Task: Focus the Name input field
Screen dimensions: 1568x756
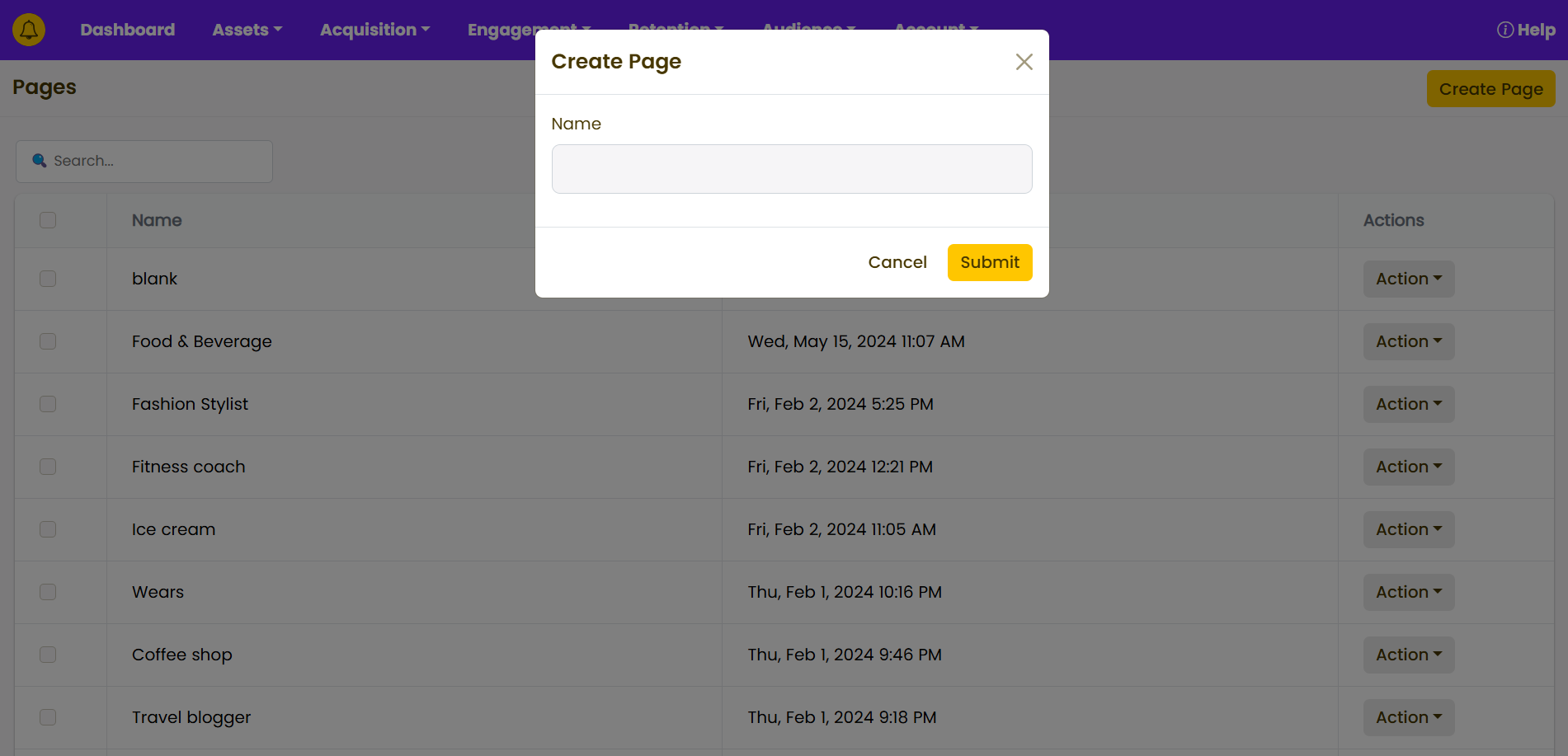Action: click(x=791, y=169)
